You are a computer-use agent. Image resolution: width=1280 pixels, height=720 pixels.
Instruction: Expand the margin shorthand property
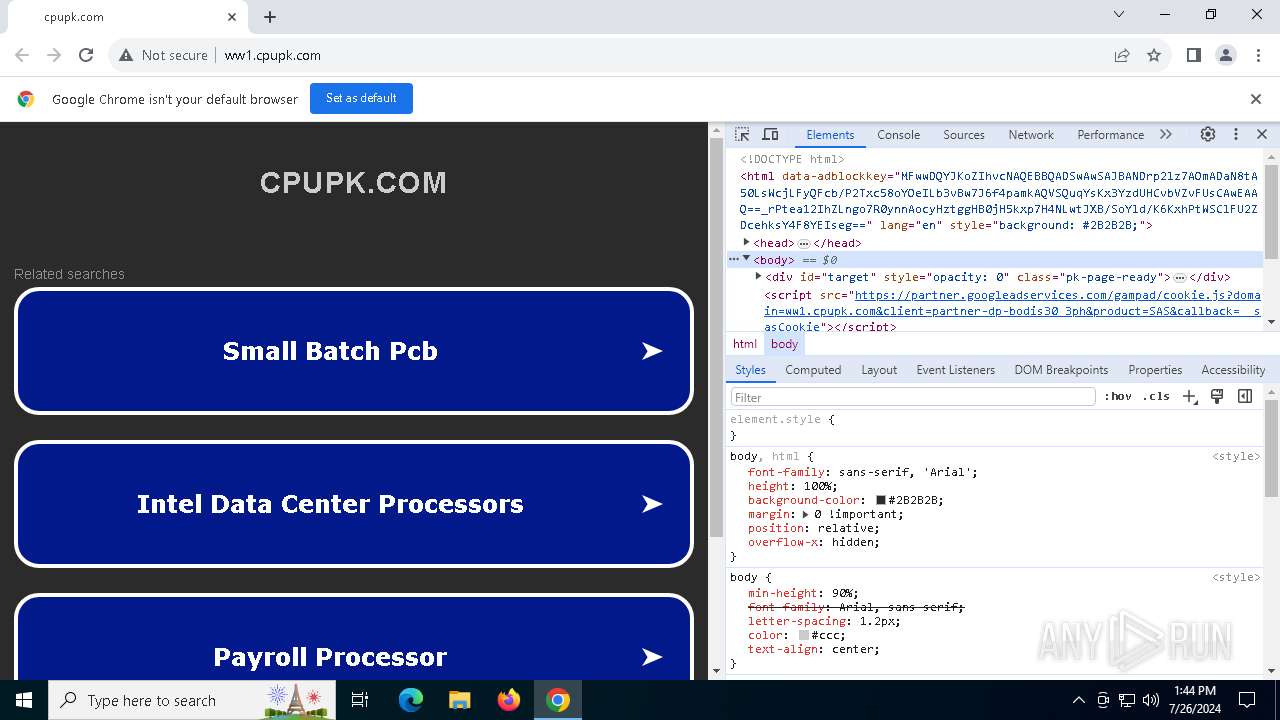(805, 514)
